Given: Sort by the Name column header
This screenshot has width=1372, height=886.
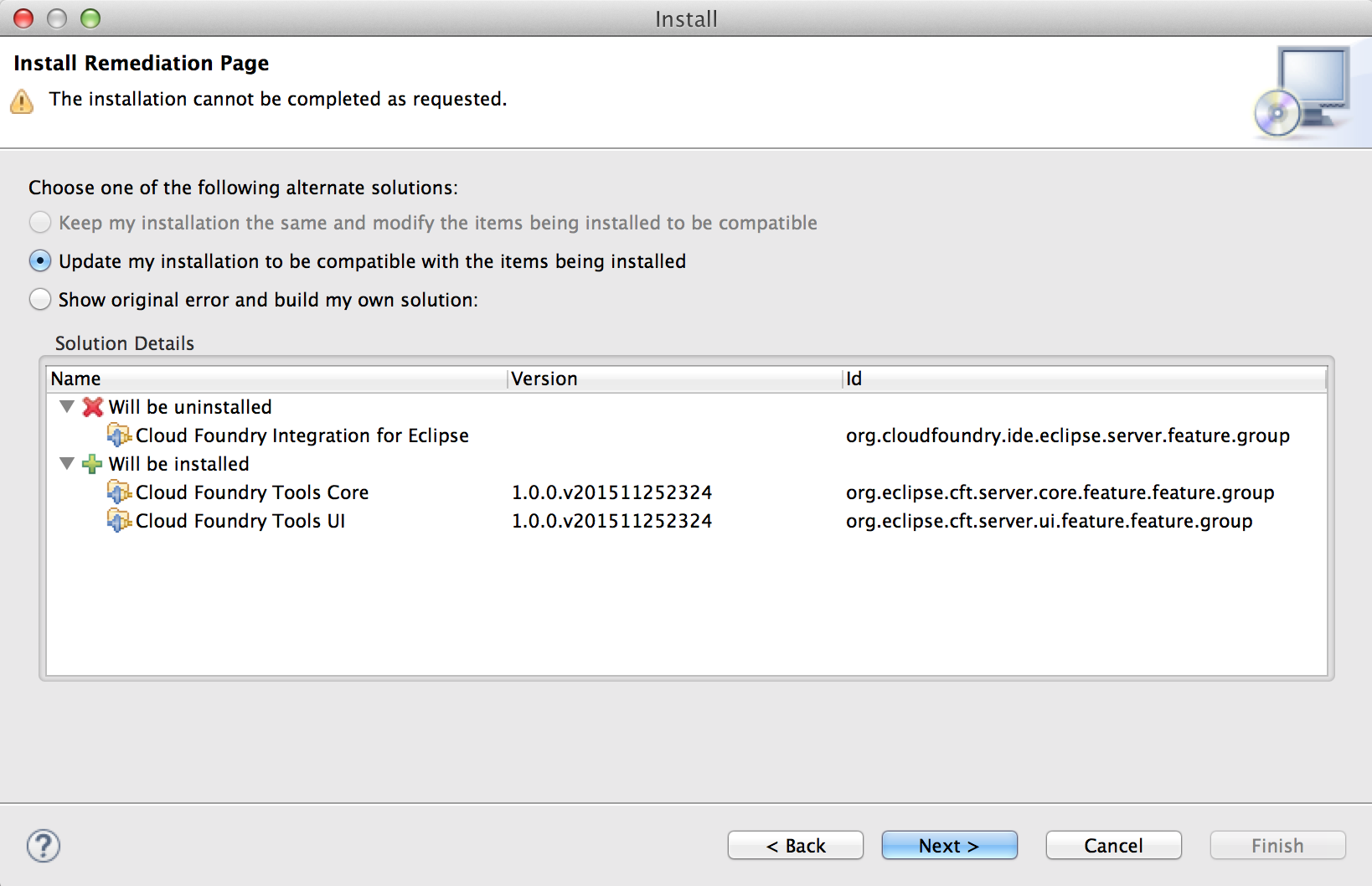Looking at the screenshot, I should click(276, 379).
